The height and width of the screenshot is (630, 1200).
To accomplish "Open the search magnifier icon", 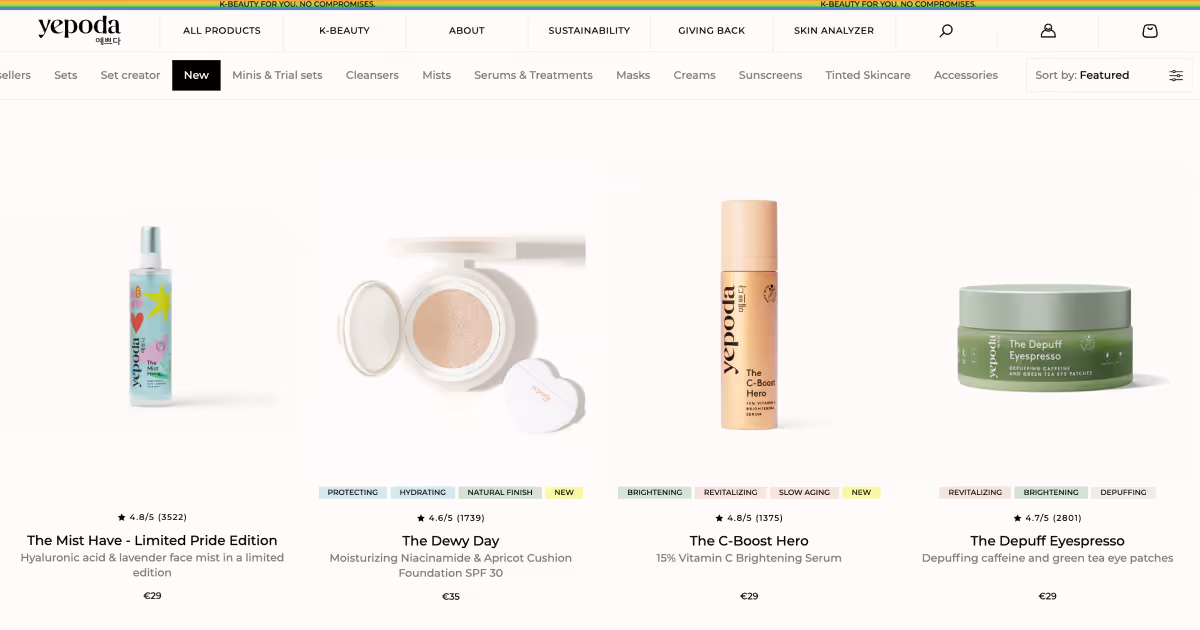I will pos(946,31).
